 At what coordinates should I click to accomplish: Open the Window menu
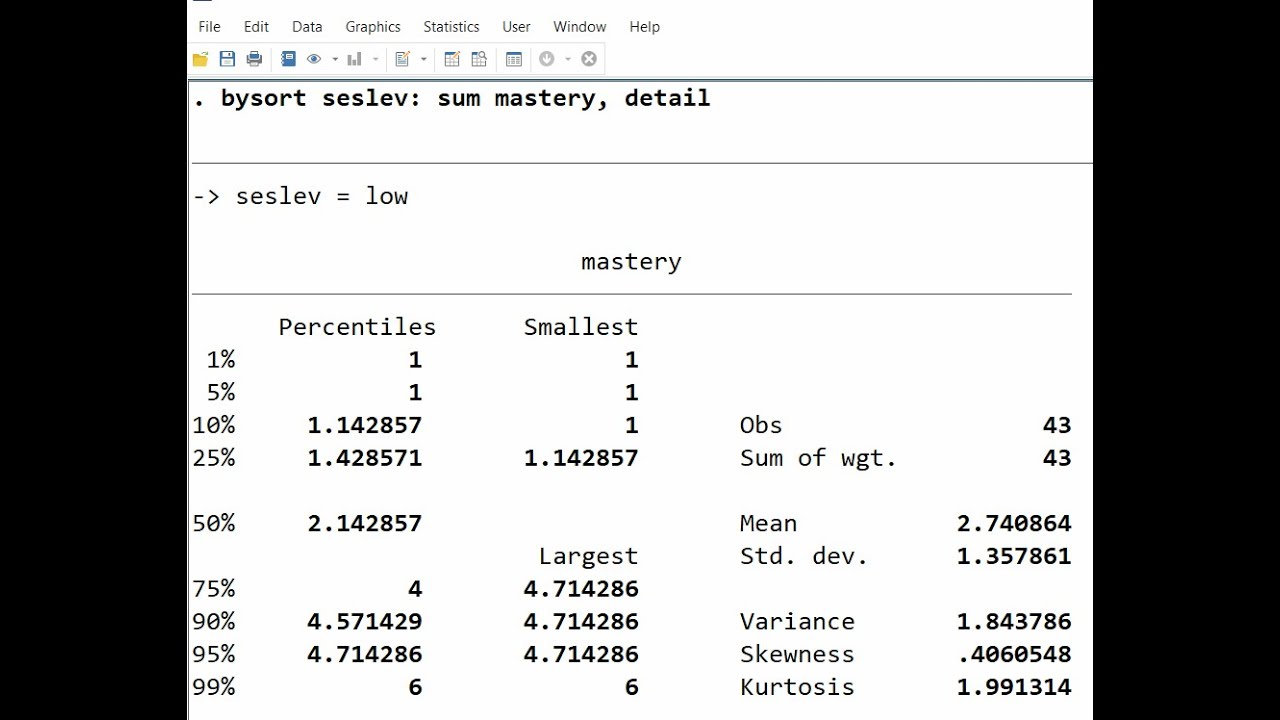click(580, 27)
